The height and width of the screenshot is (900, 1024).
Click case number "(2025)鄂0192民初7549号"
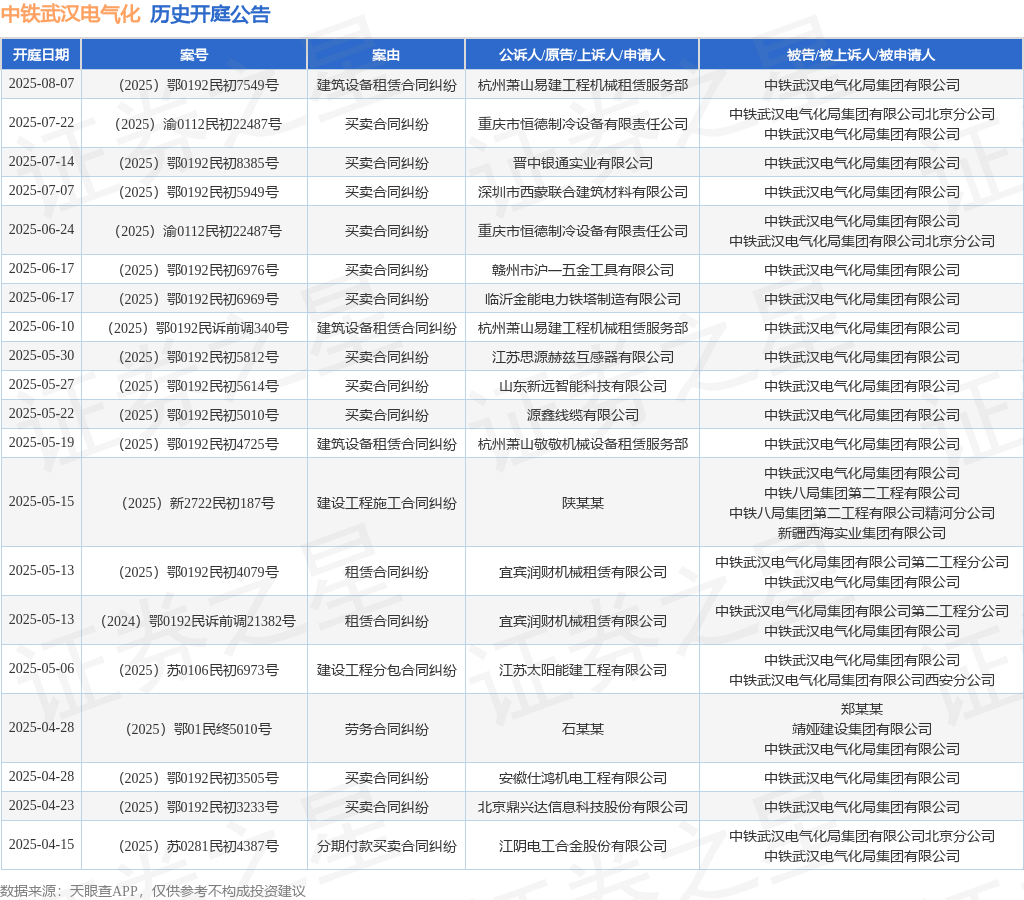[199, 85]
